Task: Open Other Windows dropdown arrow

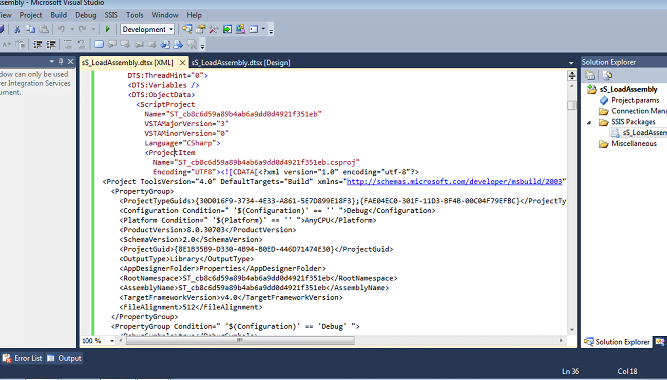Action: [263, 29]
